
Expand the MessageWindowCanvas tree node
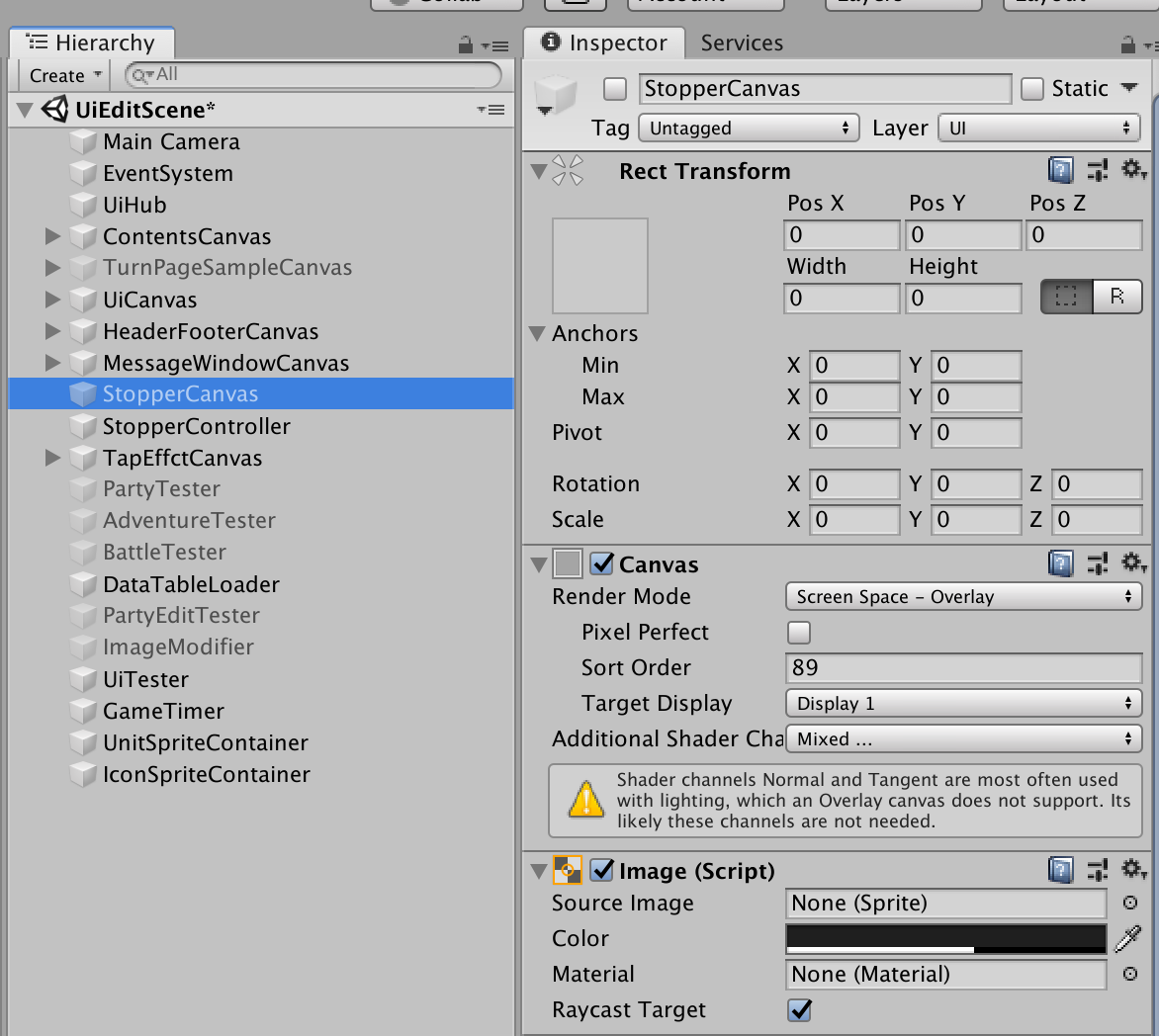pos(51,363)
